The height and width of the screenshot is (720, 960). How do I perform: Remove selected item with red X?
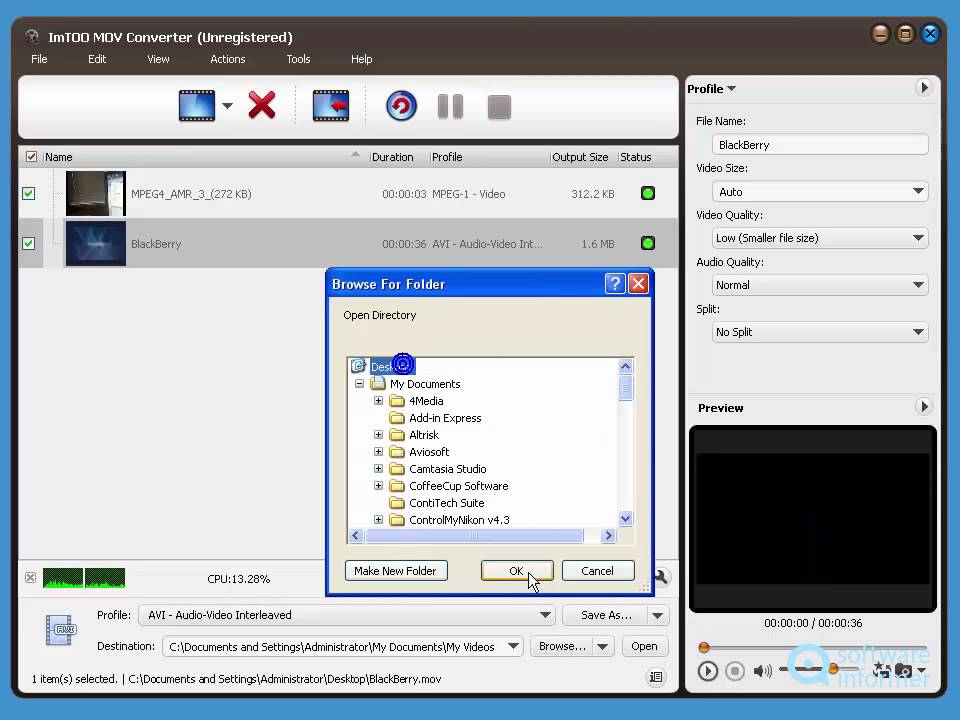click(261, 105)
